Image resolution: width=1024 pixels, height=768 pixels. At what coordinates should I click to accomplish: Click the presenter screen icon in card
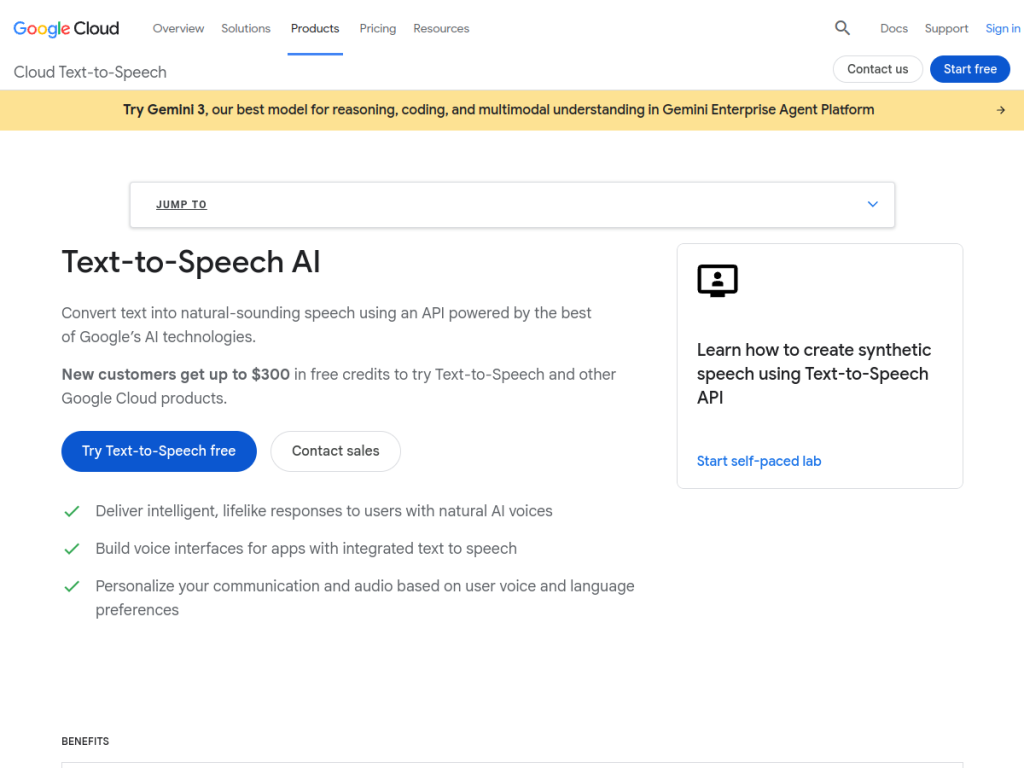pos(717,281)
